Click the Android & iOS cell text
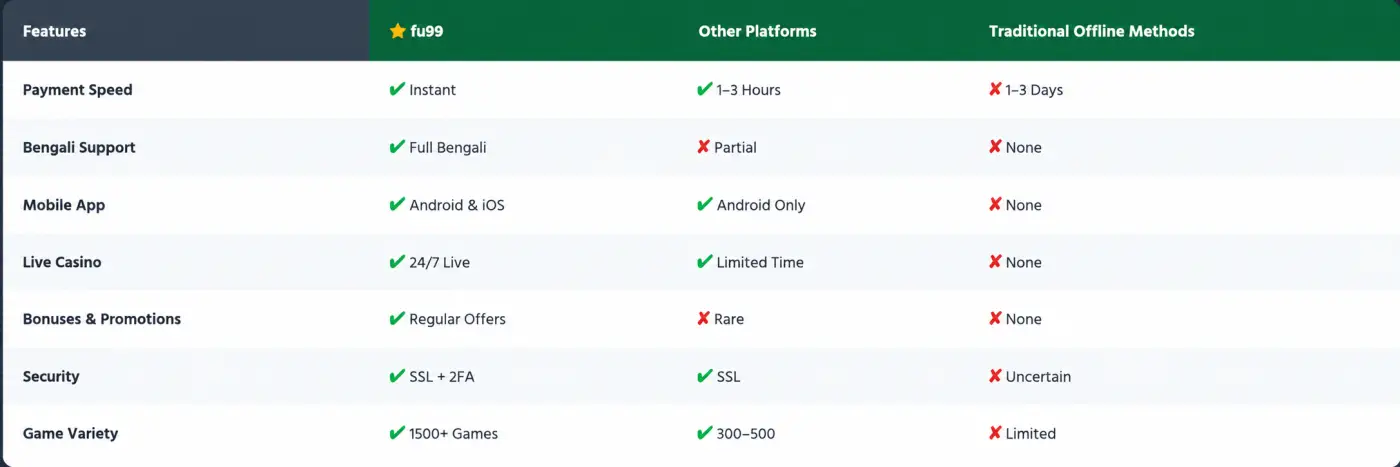The width and height of the screenshot is (1400, 467). click(x=457, y=205)
